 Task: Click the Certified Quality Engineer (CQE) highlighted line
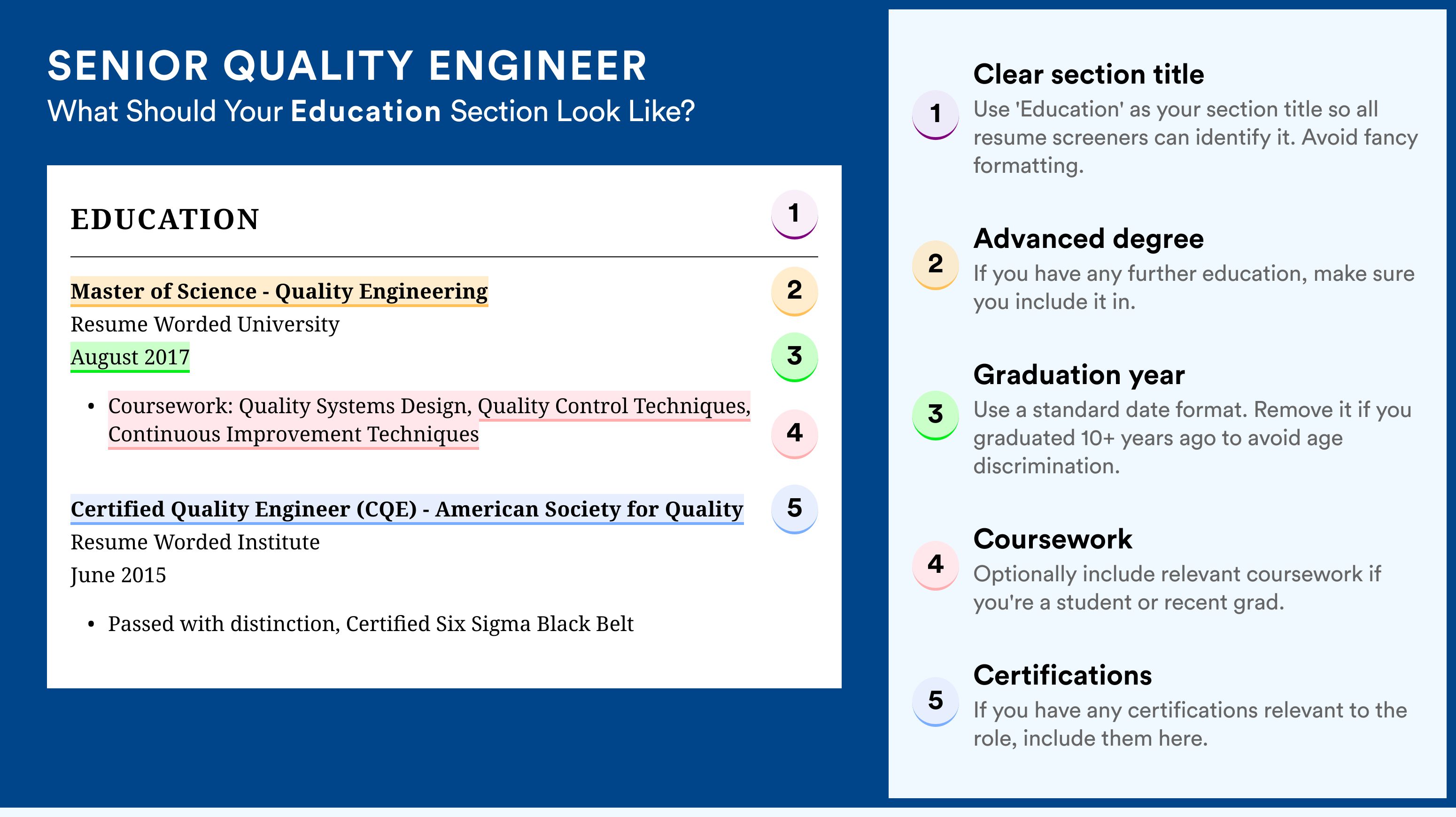tap(407, 509)
